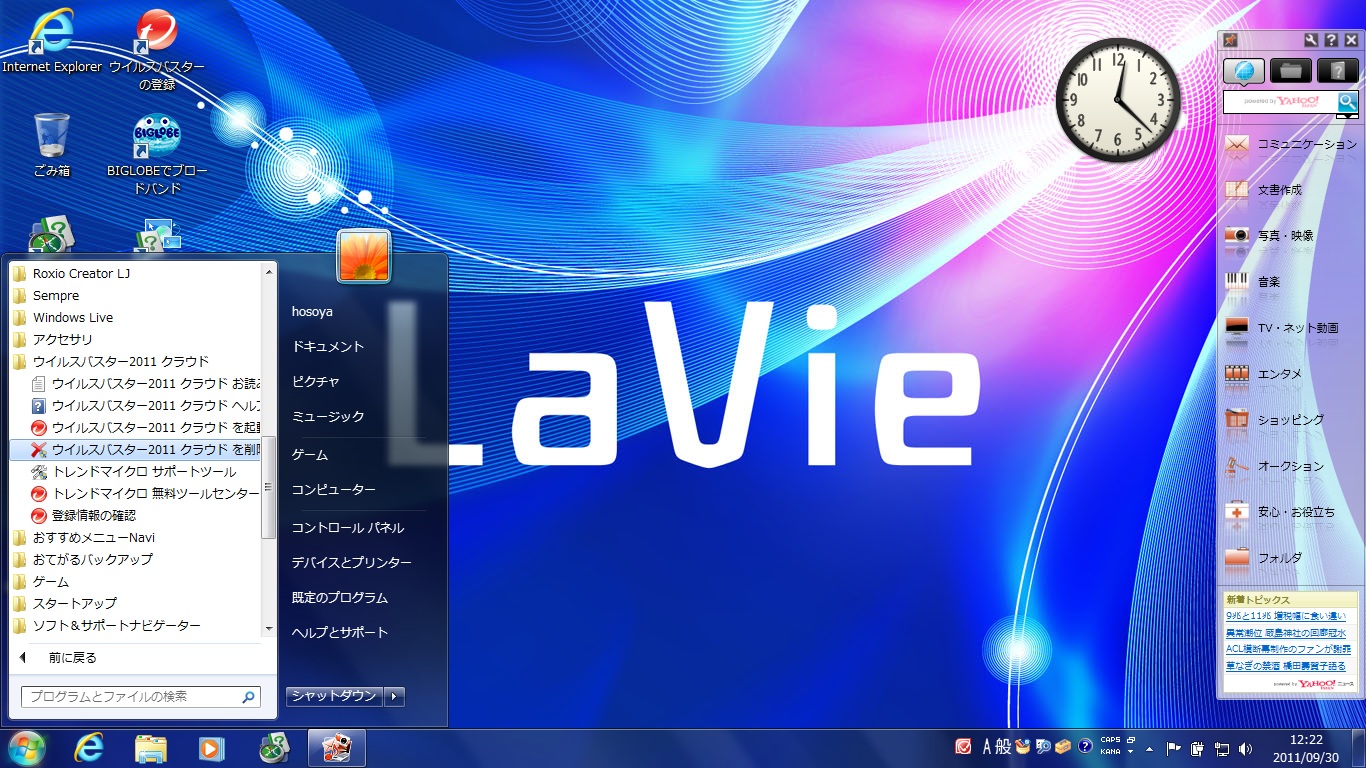Image resolution: width=1366 pixels, height=768 pixels.
Task: Expand the Roxio Creator LJ folder
Action: click(x=135, y=273)
